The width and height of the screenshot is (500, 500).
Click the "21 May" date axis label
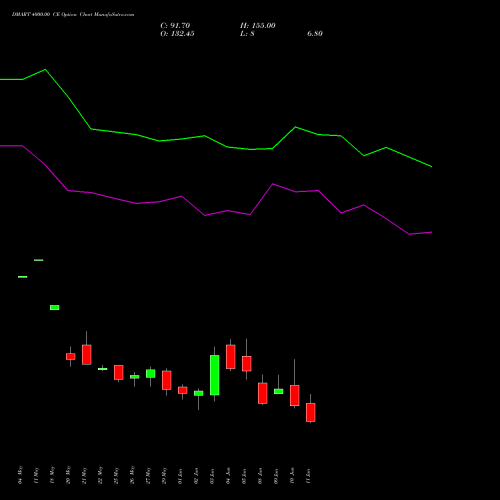click(85, 475)
